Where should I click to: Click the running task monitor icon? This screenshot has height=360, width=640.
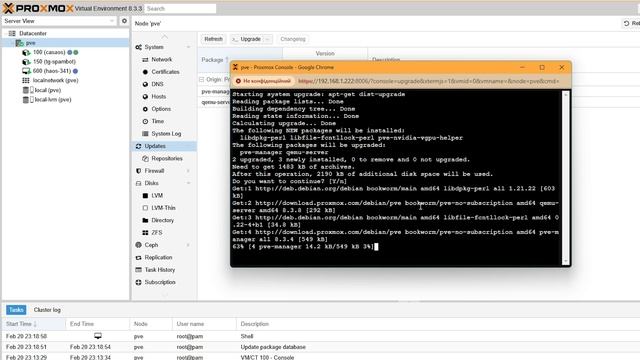98,336
